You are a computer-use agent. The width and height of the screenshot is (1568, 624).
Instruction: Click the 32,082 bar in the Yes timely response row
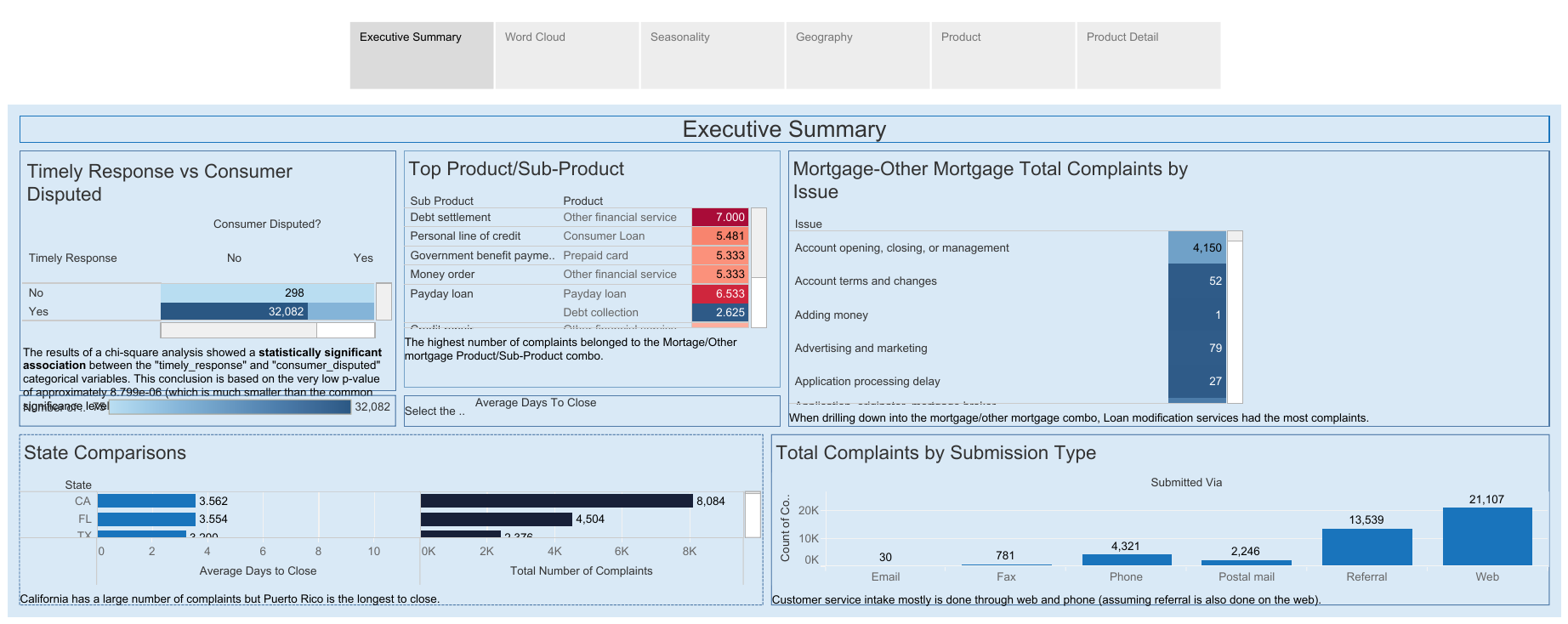(x=234, y=312)
